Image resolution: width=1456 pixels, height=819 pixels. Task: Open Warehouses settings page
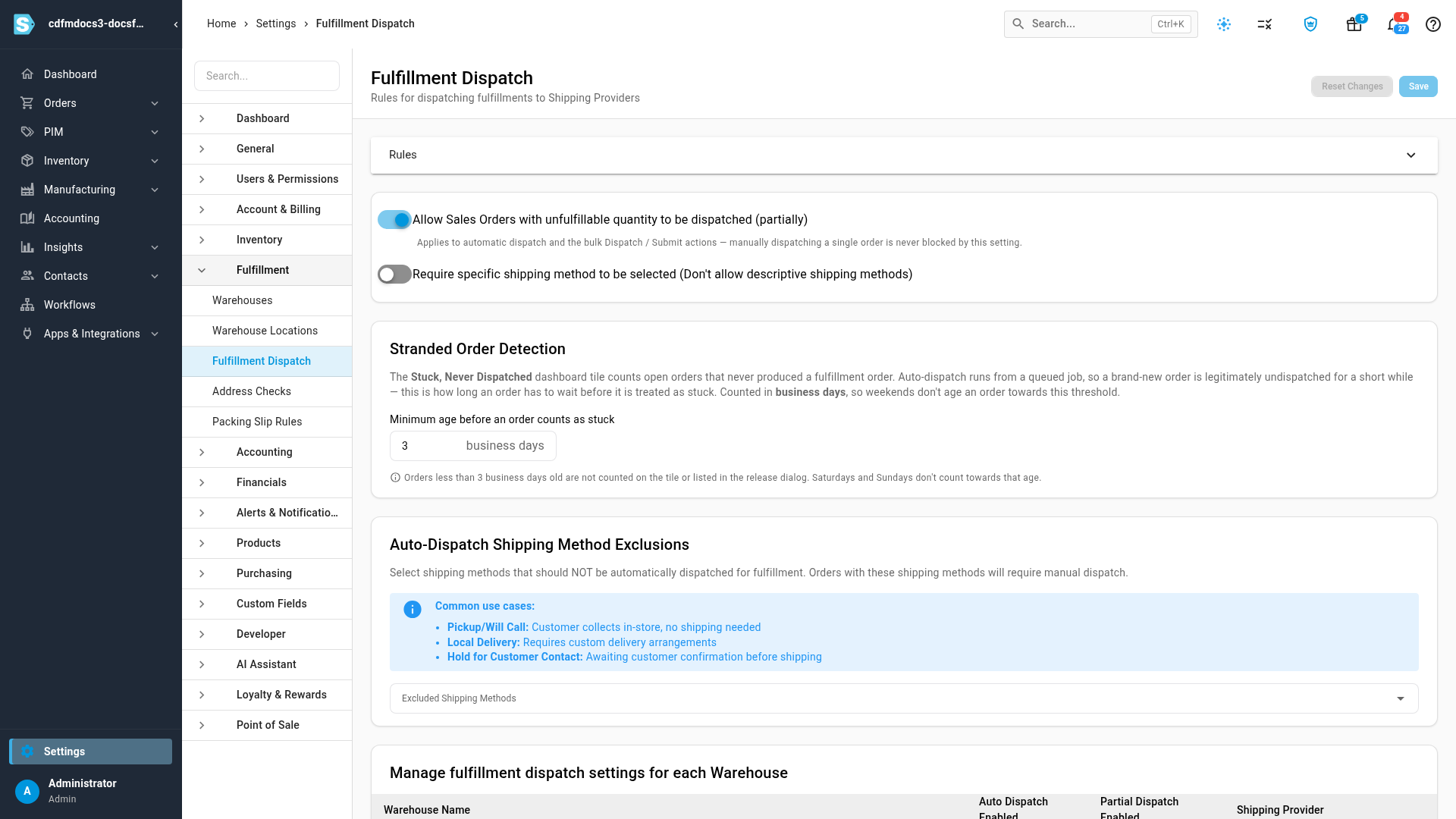pyautogui.click(x=267, y=300)
